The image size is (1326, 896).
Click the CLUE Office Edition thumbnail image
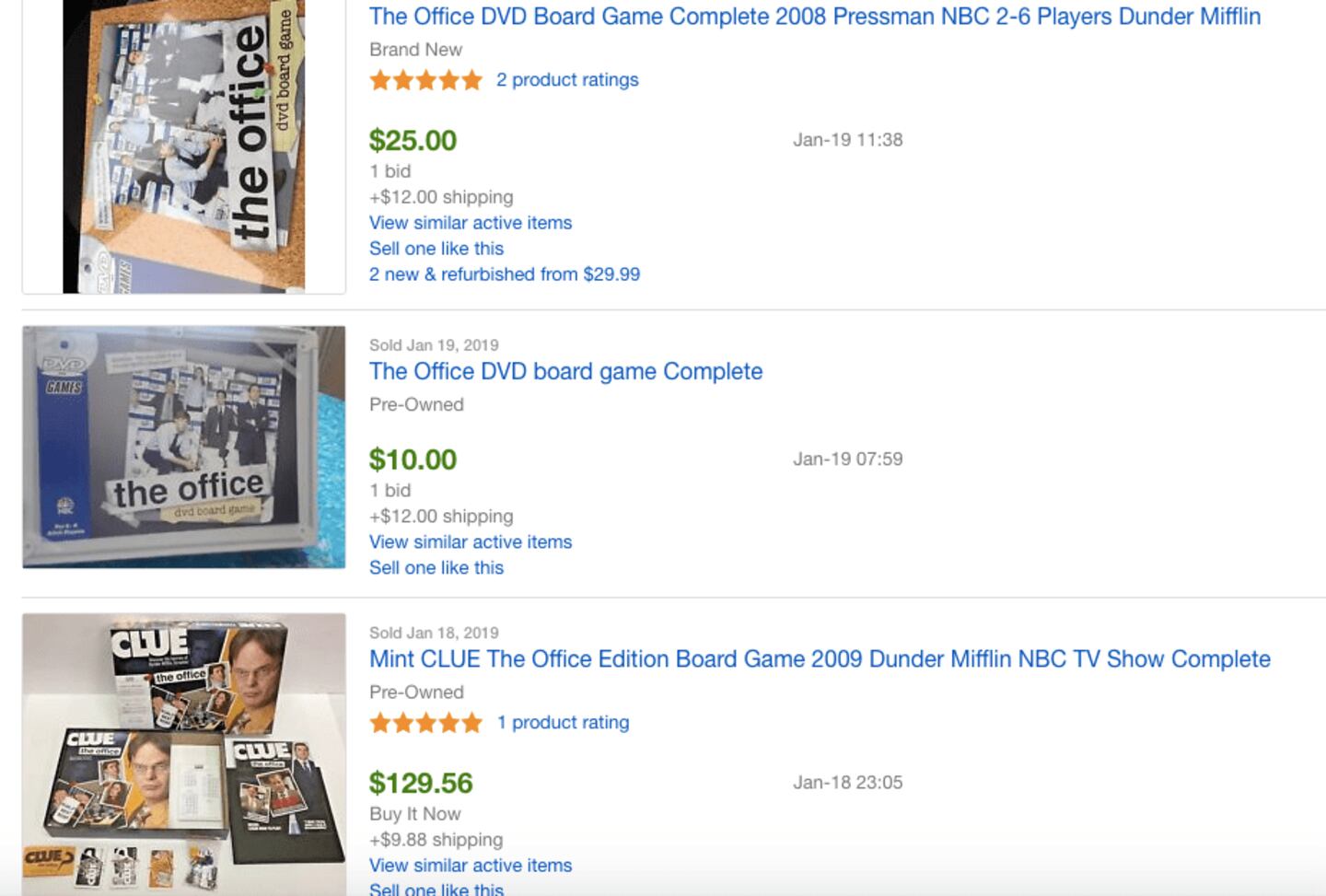184,753
